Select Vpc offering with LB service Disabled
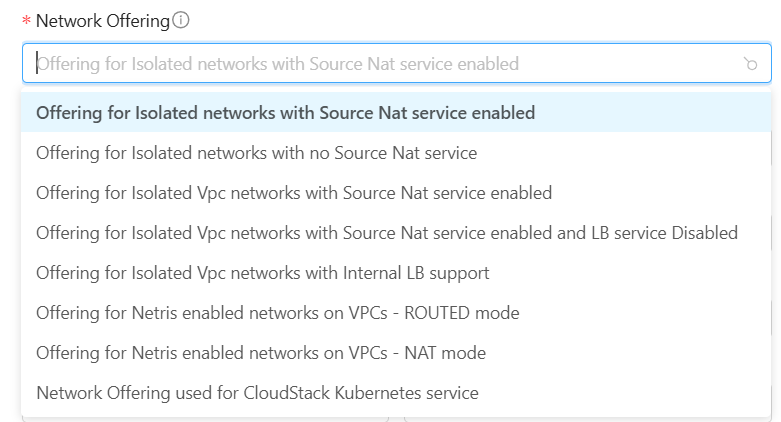Image resolution: width=781 pixels, height=422 pixels. 386,233
